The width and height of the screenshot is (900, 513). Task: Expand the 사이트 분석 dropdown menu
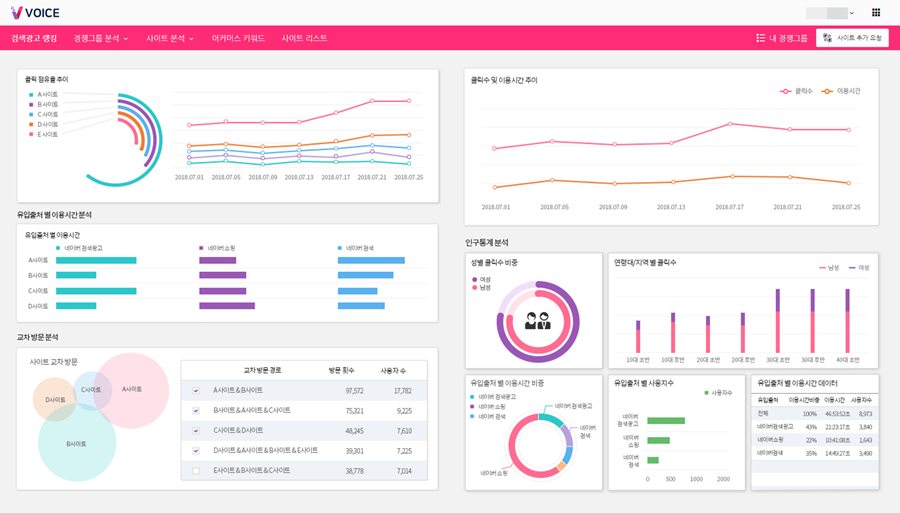[x=169, y=38]
